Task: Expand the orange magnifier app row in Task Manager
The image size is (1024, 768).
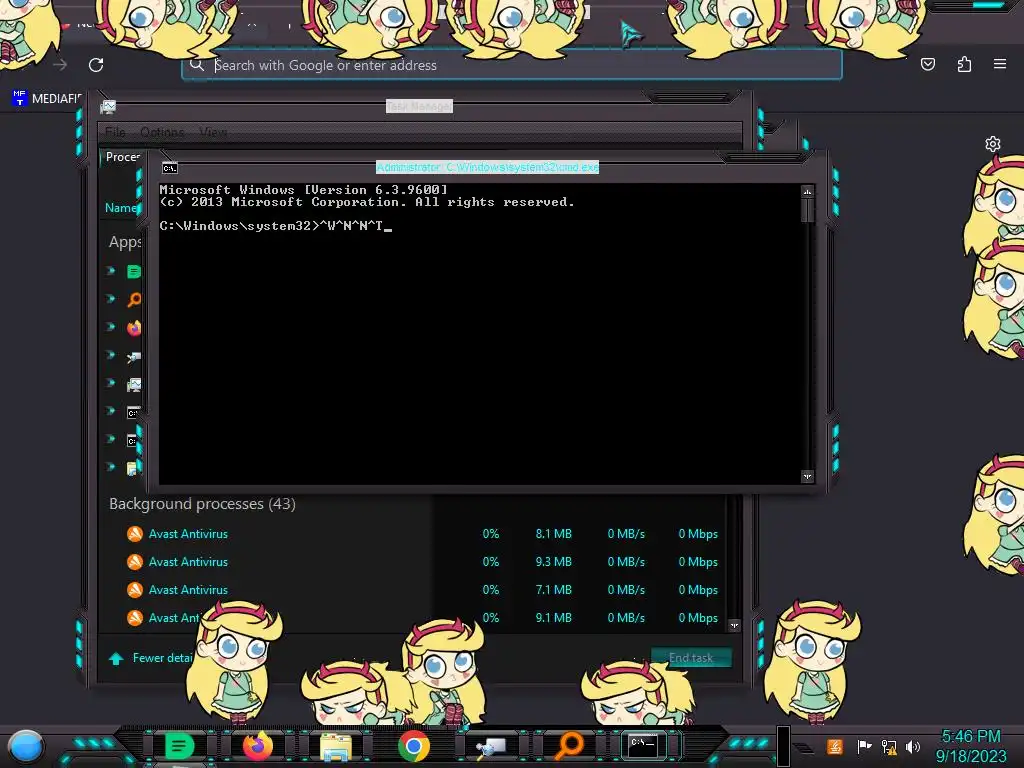Action: 111,298
